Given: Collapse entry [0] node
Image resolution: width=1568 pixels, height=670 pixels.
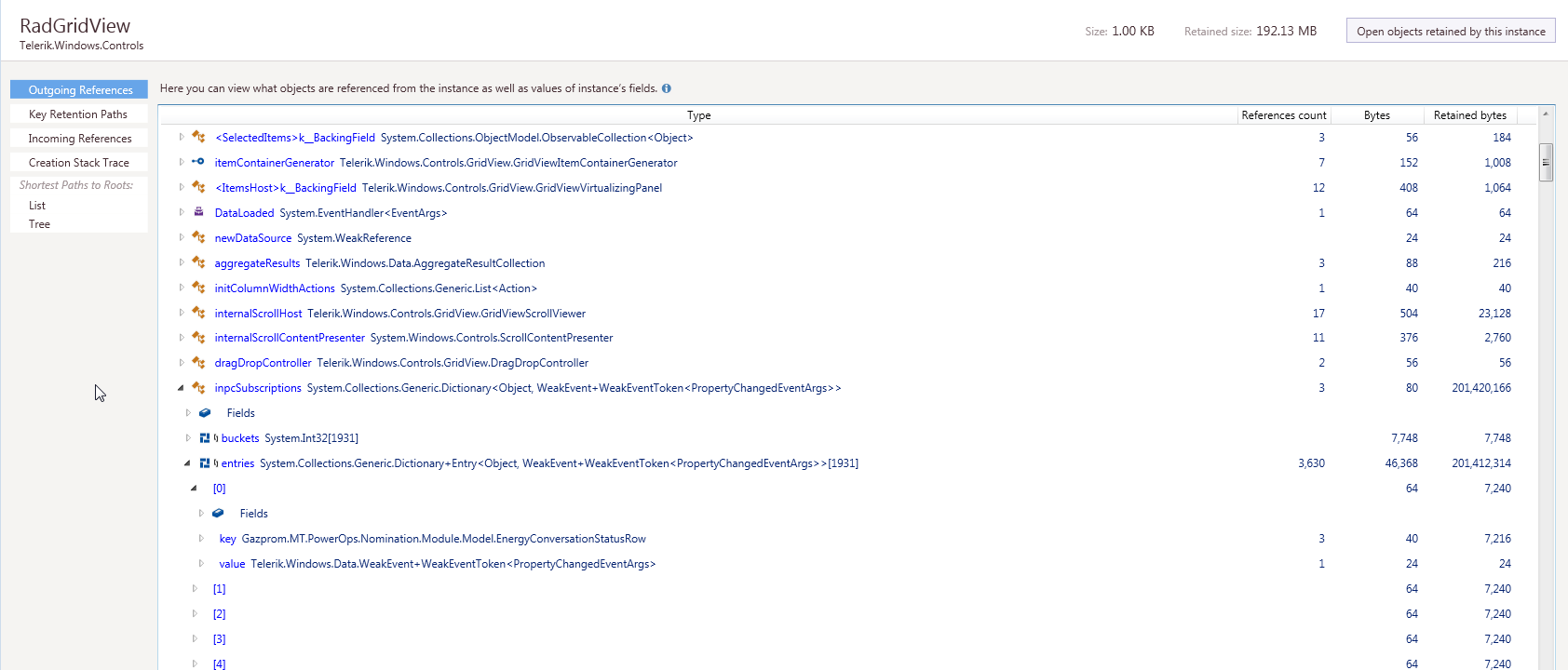Looking at the screenshot, I should coord(194,489).
